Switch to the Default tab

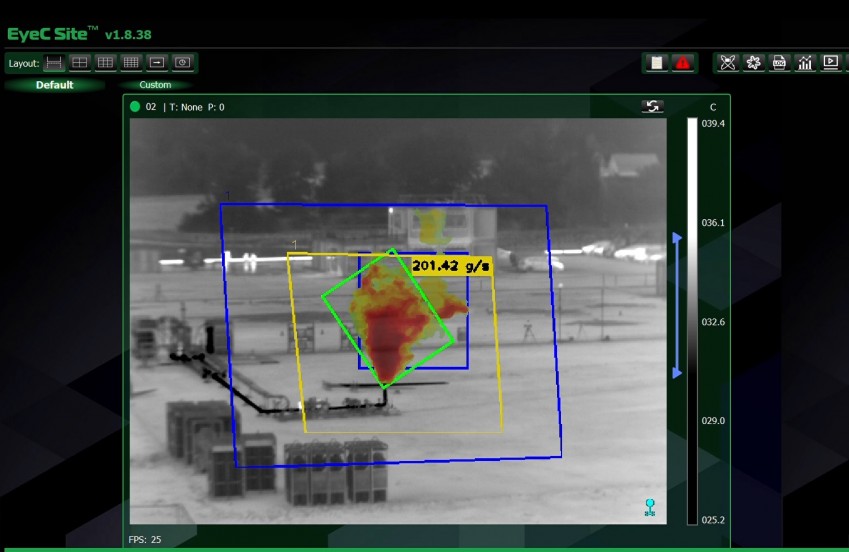(x=55, y=85)
